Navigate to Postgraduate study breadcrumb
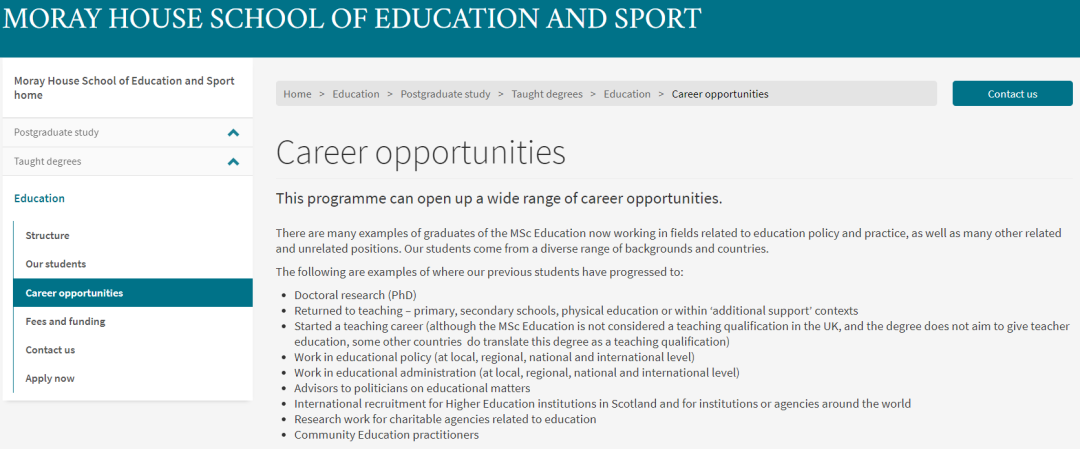This screenshot has height=449, width=1080. pos(446,94)
